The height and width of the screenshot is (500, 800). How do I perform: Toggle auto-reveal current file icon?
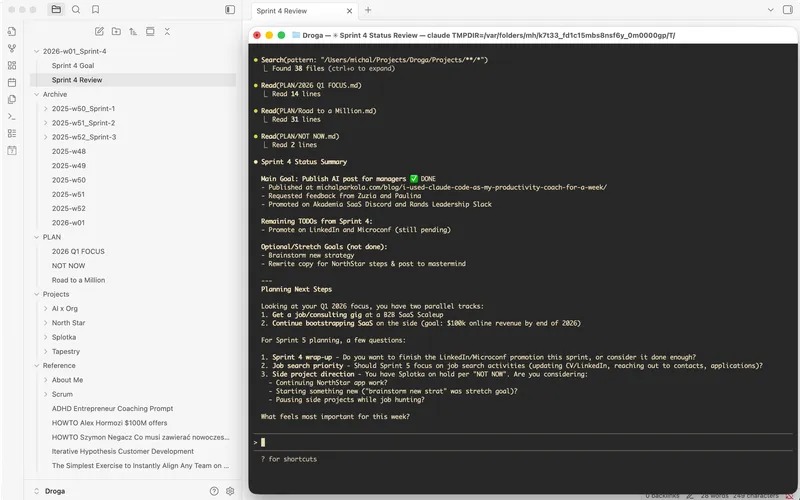(x=150, y=31)
